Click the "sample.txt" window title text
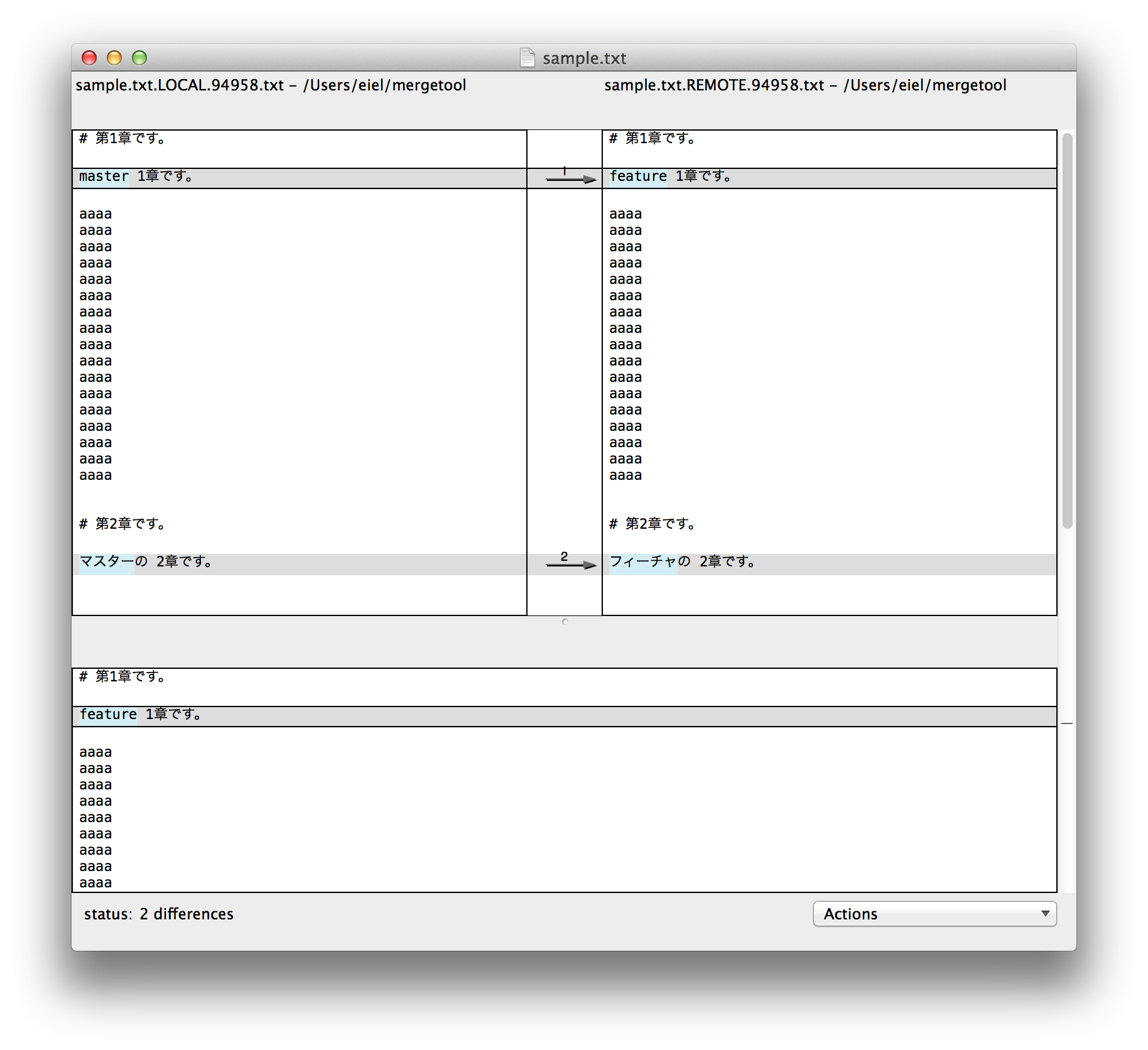The image size is (1148, 1050). coord(584,58)
